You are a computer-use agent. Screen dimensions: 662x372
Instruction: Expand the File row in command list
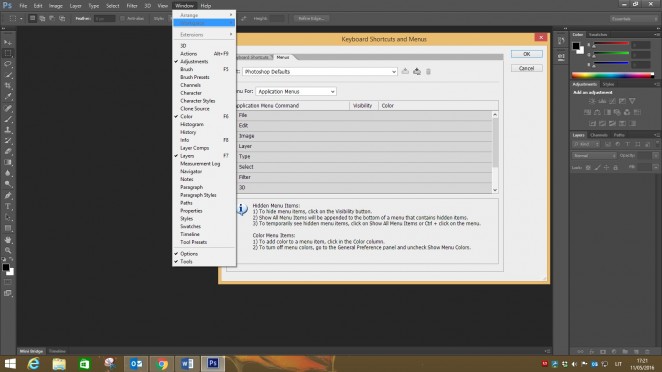pos(363,115)
